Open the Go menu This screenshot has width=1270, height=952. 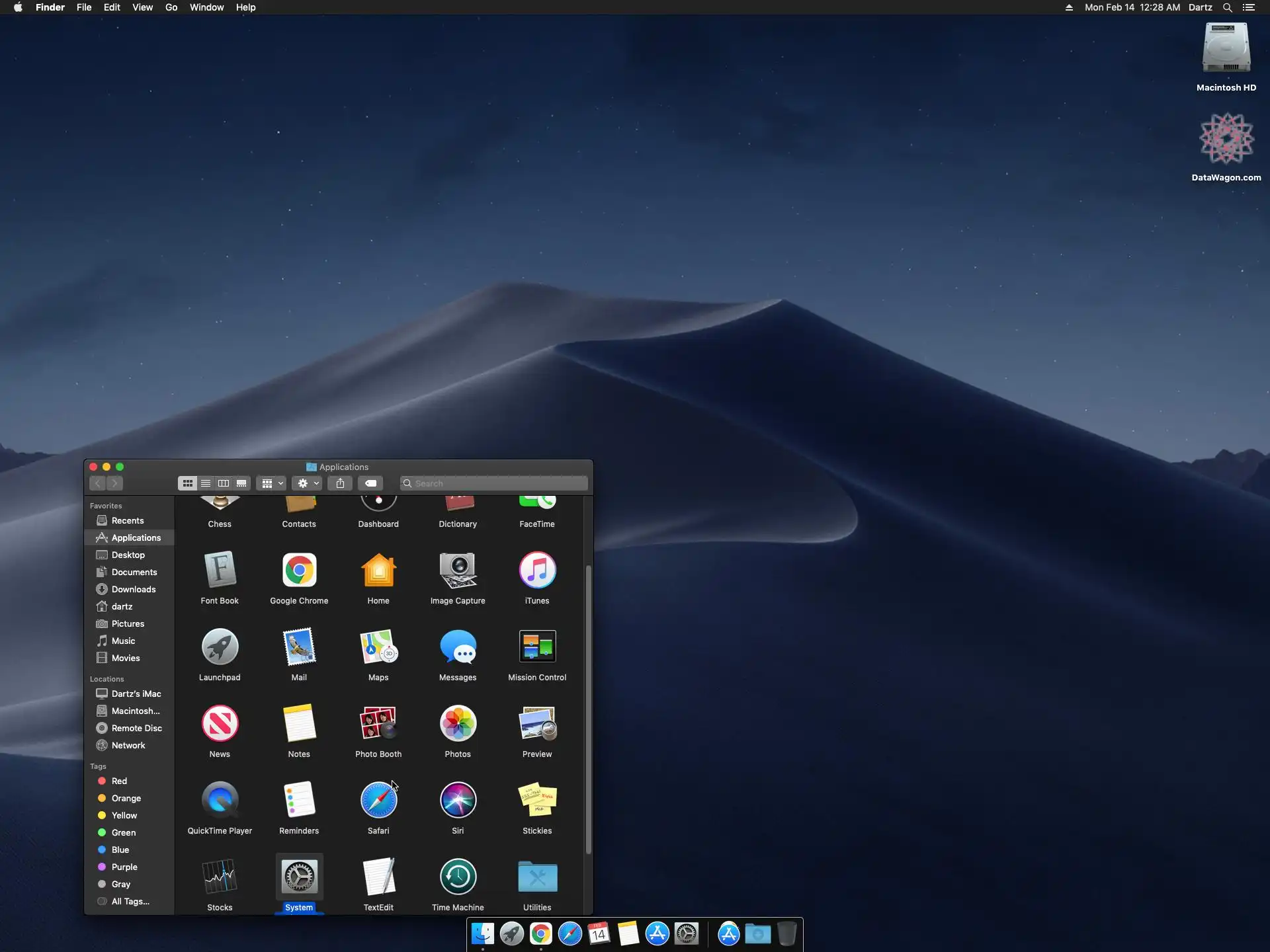click(171, 7)
